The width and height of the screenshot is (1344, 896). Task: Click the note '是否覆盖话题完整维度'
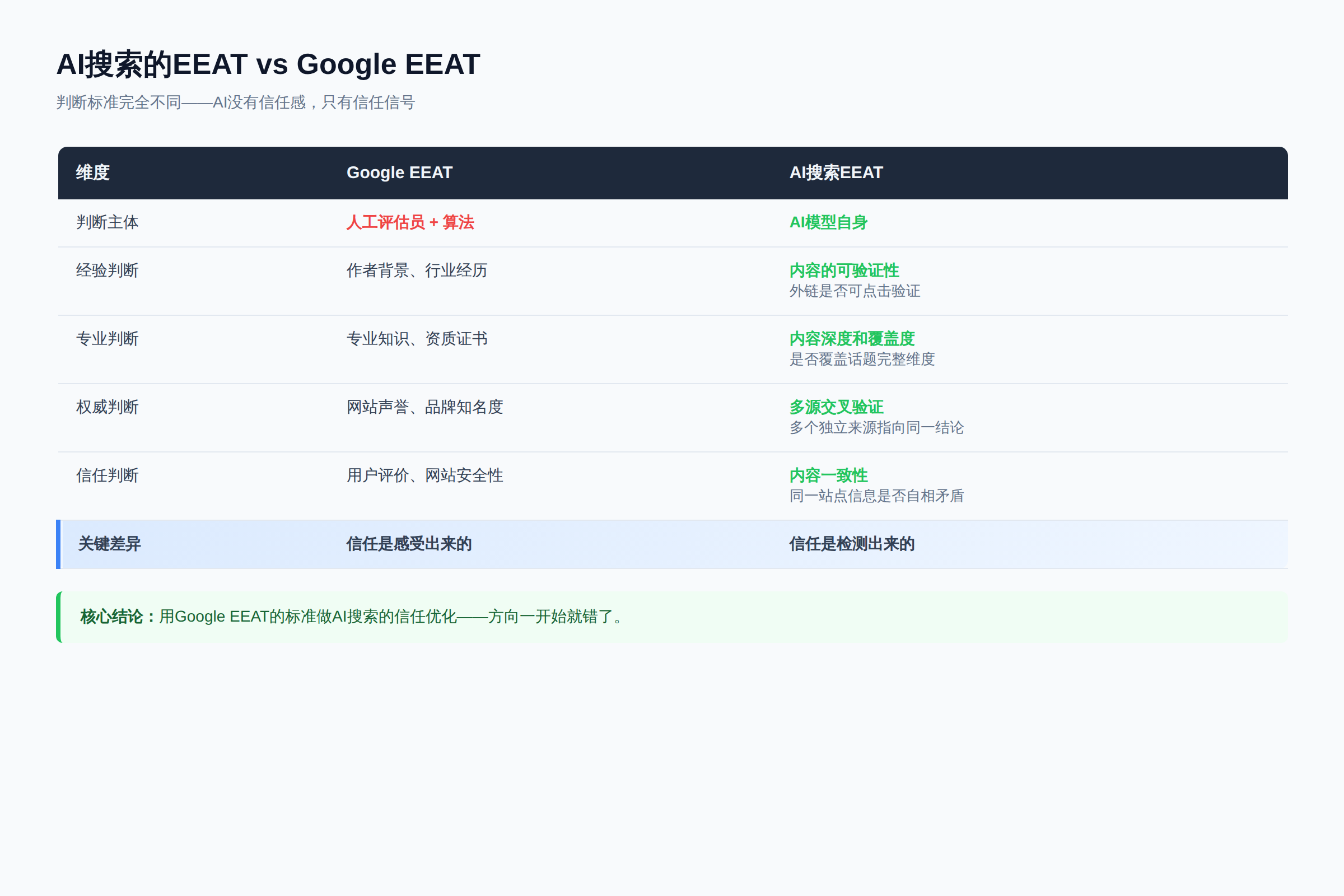click(862, 360)
